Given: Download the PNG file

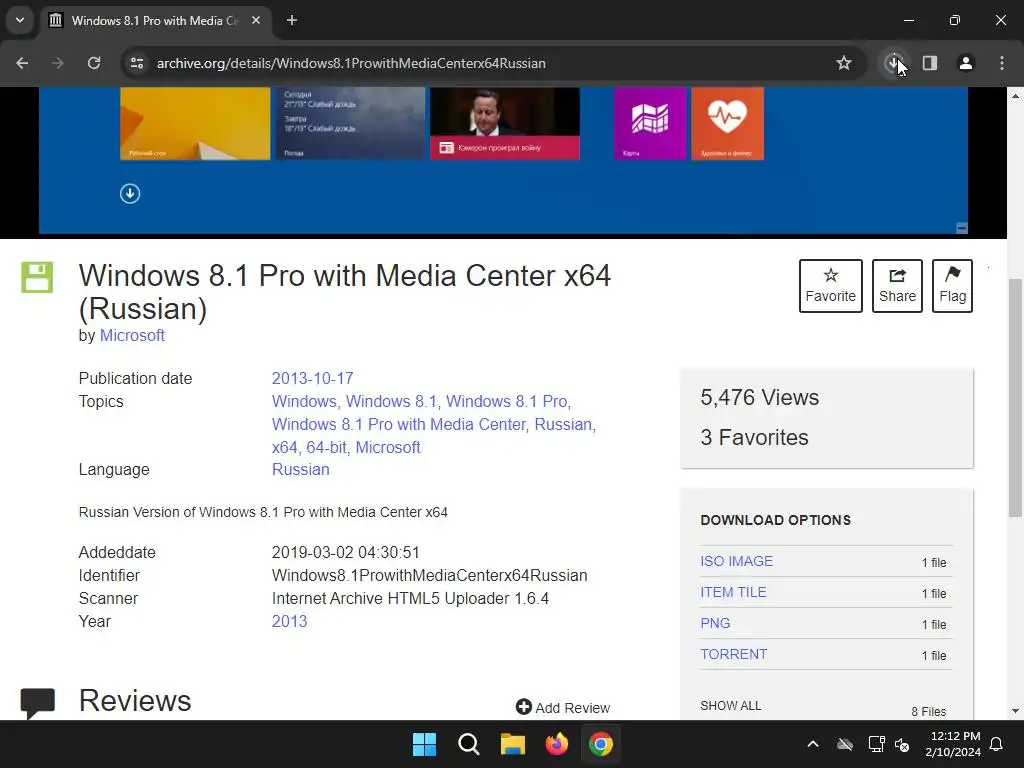Looking at the screenshot, I should point(715,623).
